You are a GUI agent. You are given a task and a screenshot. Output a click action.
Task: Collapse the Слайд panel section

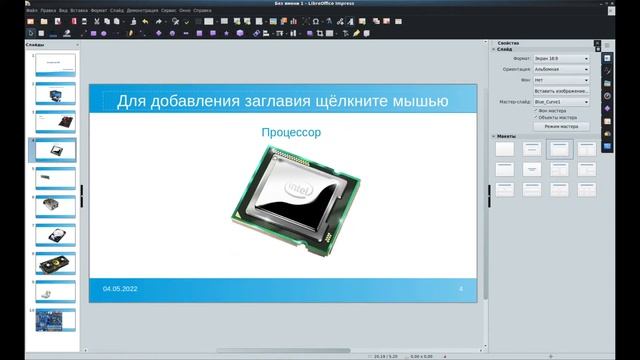[x=493, y=49]
